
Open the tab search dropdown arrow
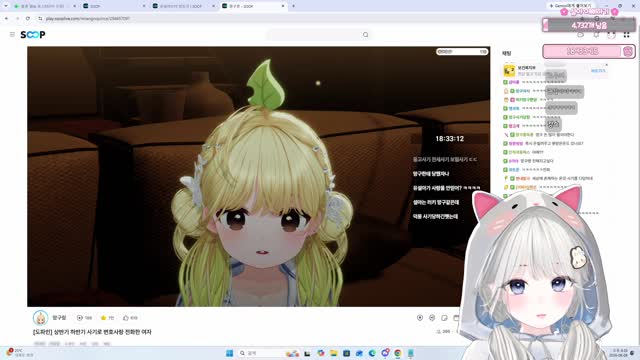(6, 6)
